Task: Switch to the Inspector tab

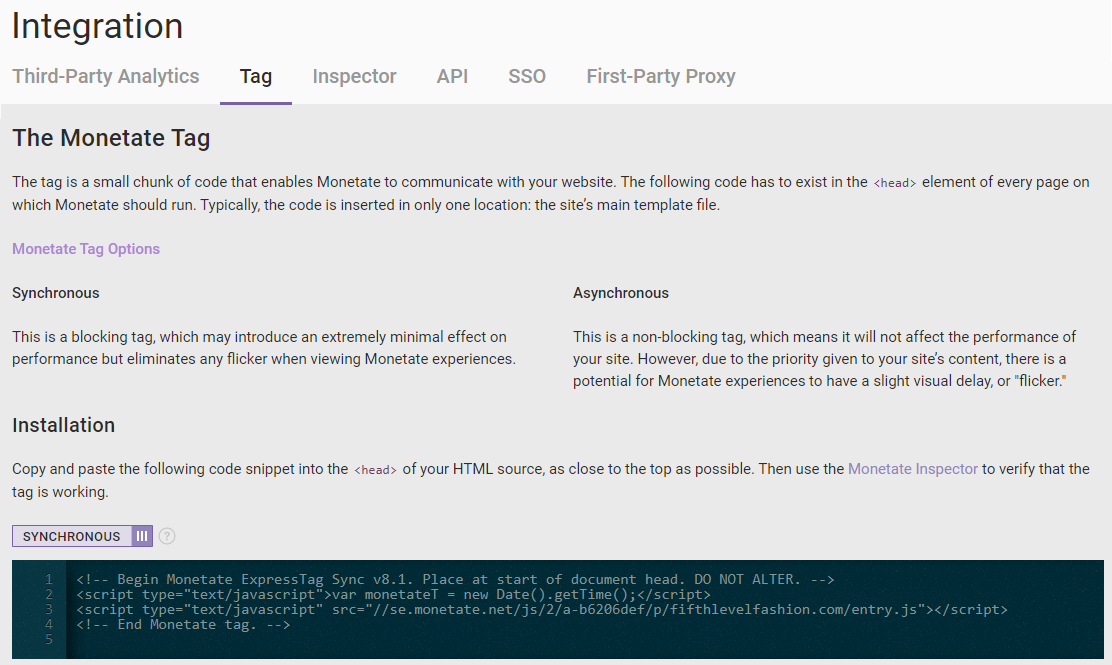Action: pos(355,76)
